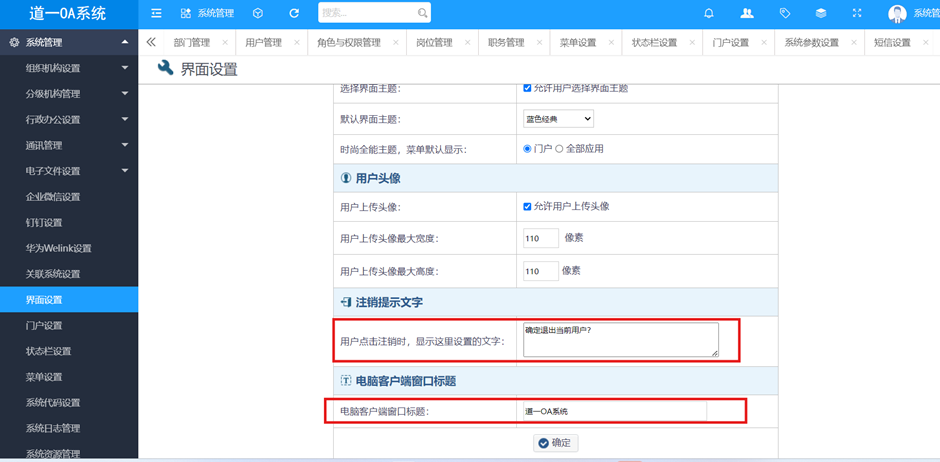Screen dimensions: 940x462
Task: Switch to the 系统参数设置 tab
Action: point(811,43)
